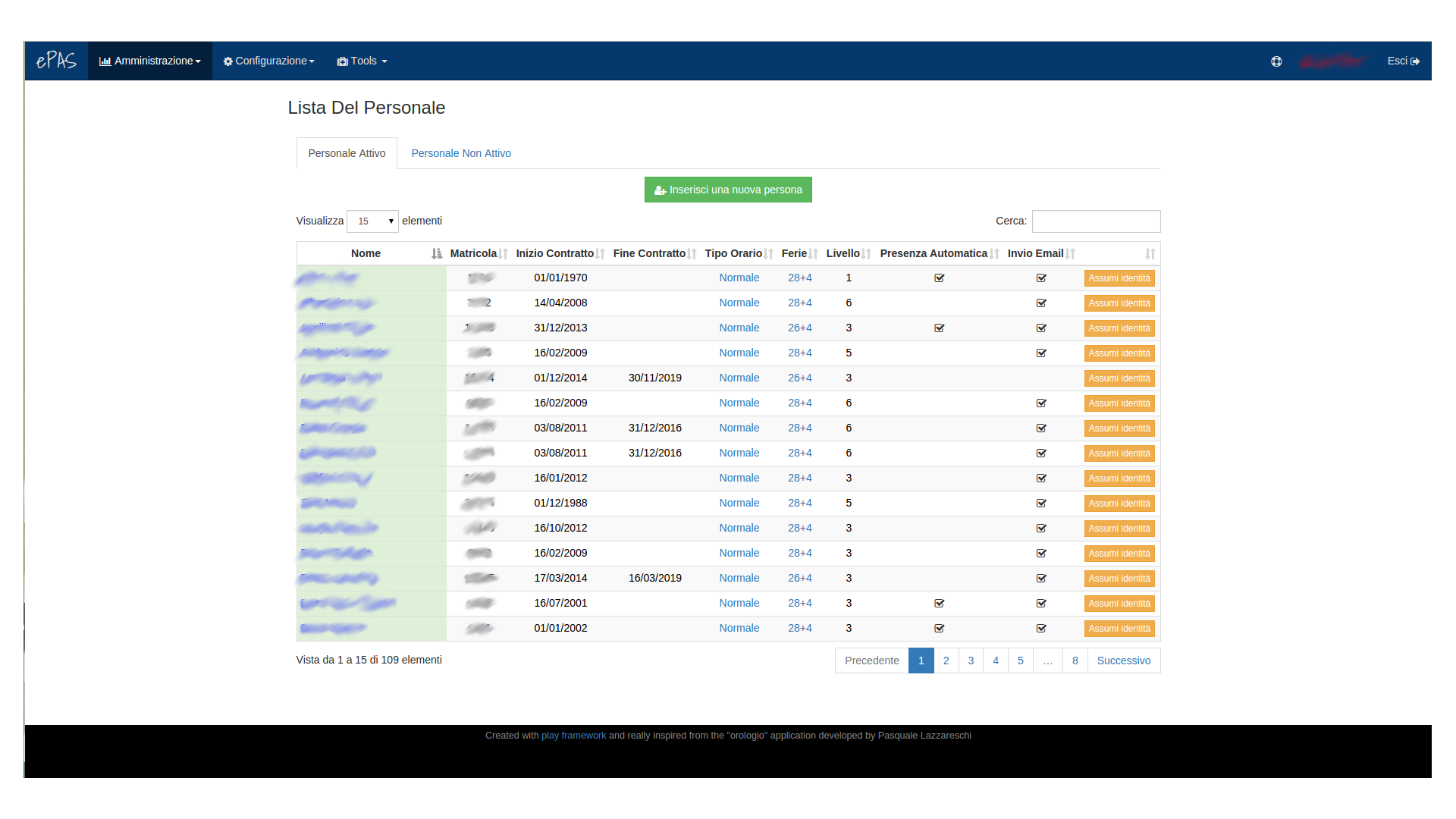
Task: Go to page 4
Action: coord(996,661)
